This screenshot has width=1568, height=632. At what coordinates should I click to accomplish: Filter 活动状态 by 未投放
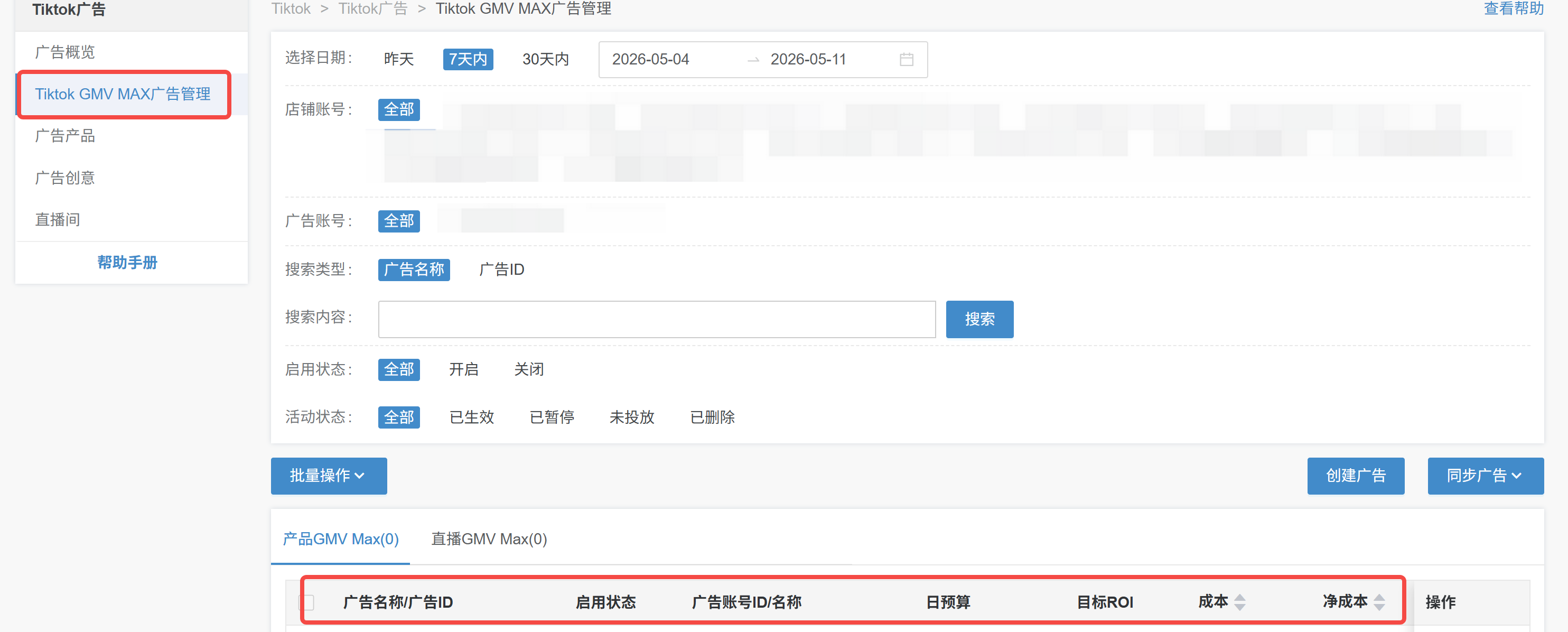[632, 417]
